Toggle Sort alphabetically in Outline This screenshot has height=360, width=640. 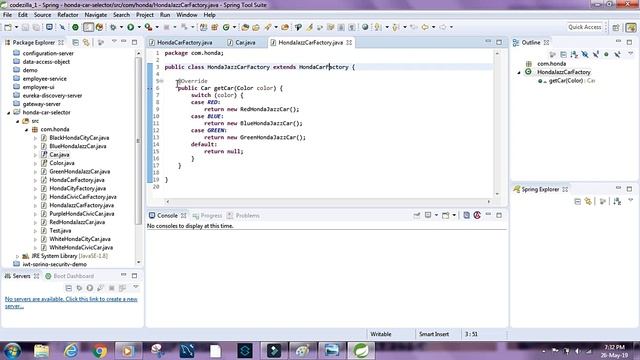coord(574,54)
